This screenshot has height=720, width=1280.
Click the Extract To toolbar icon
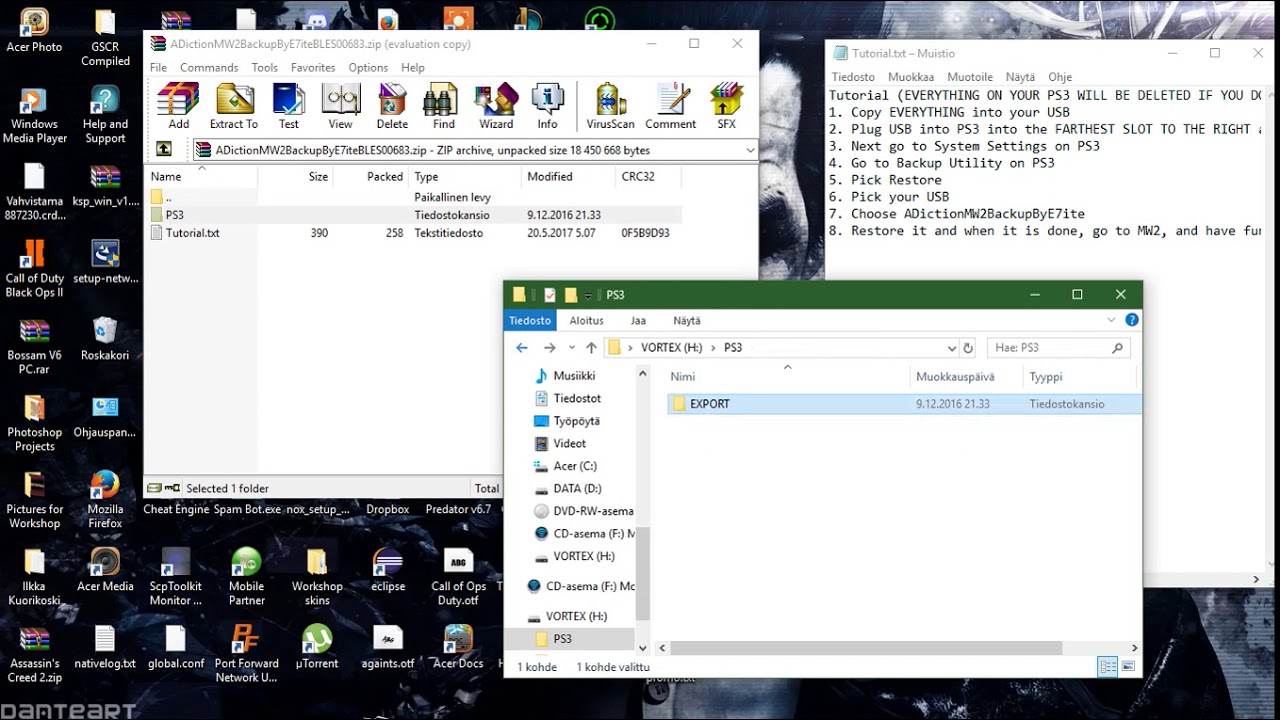pos(234,106)
